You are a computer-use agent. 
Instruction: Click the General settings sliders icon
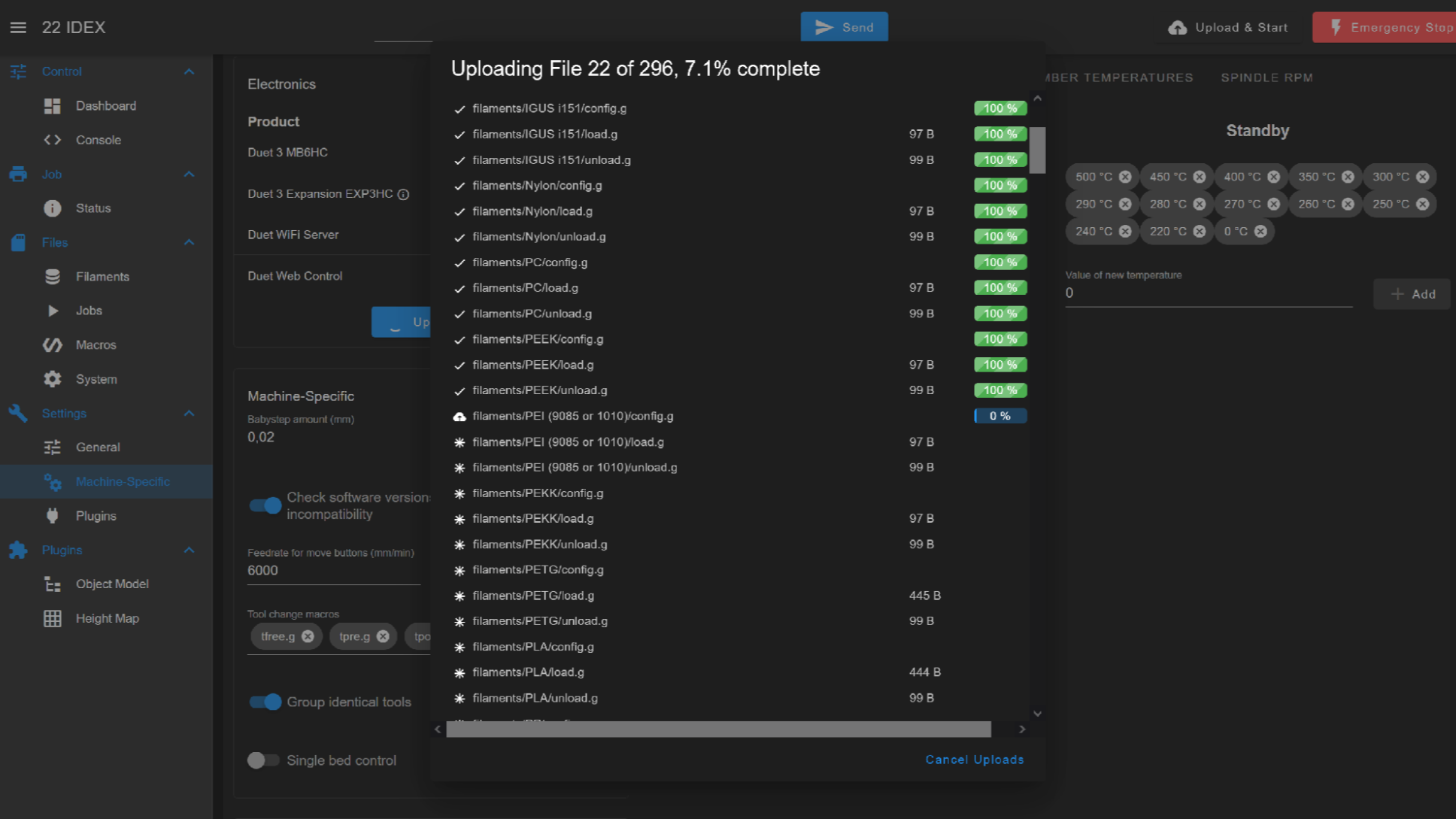tap(52, 447)
